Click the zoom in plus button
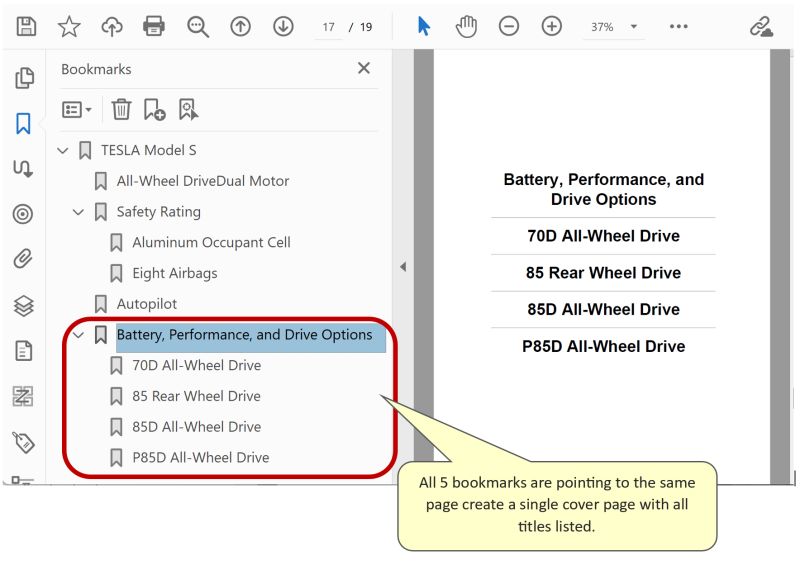 point(552,26)
